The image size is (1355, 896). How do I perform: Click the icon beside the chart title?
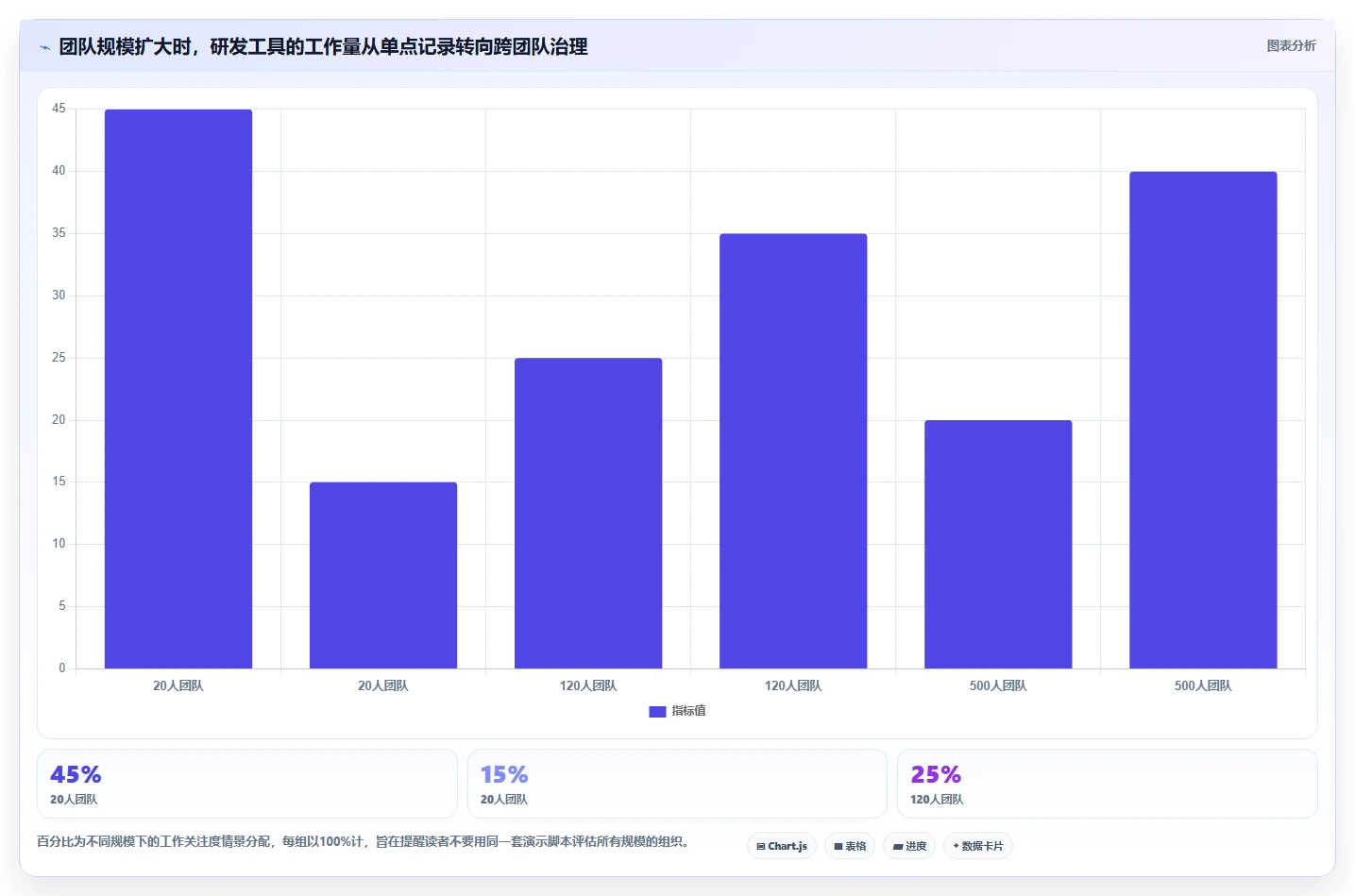pos(44,47)
